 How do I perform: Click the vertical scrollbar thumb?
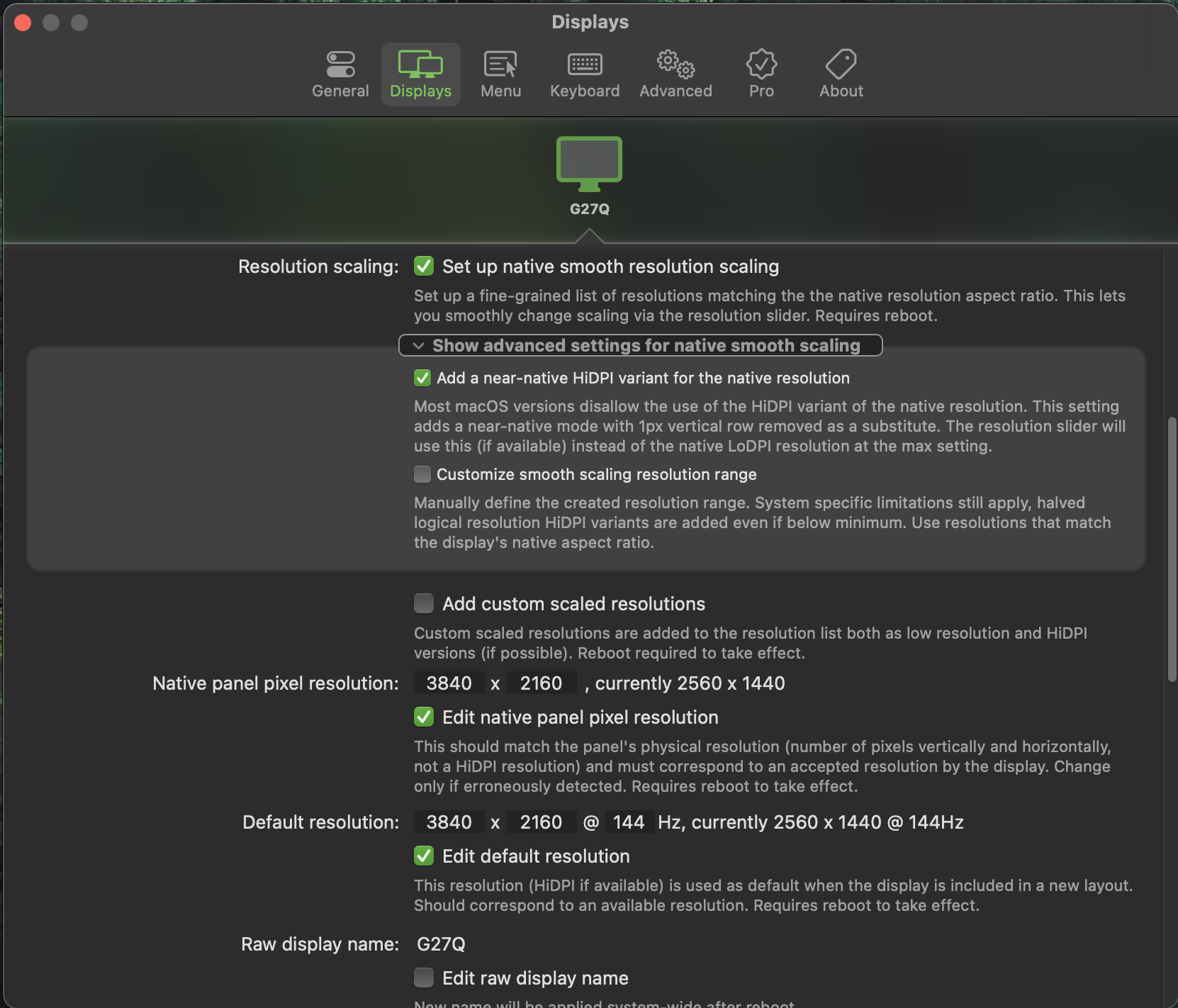(1172, 549)
